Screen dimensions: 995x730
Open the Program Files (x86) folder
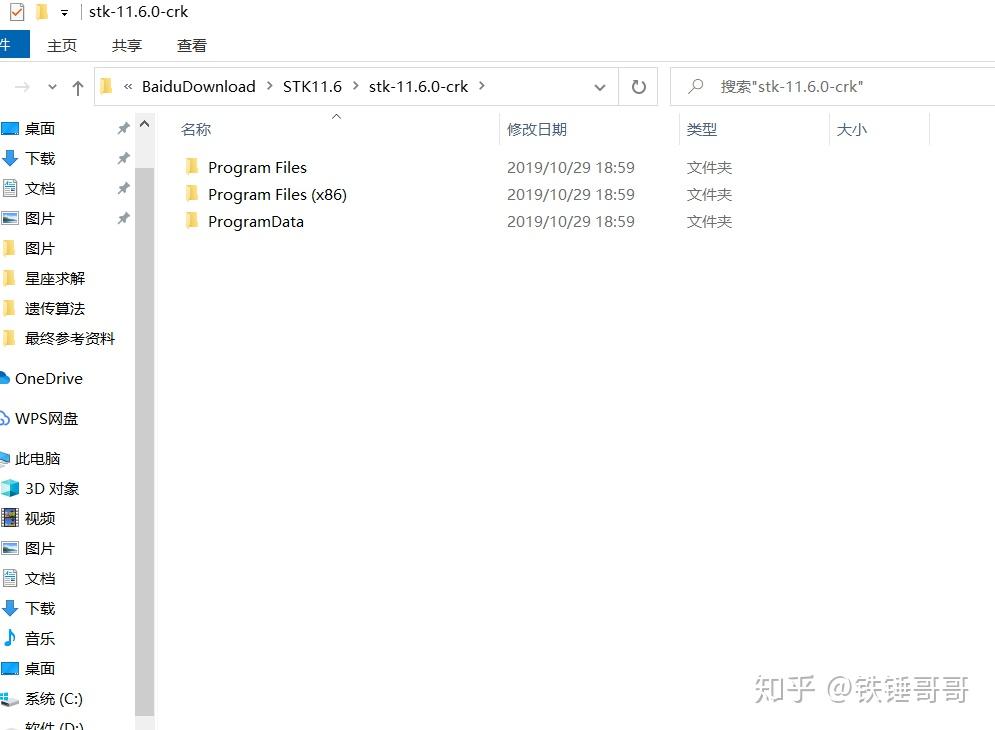coord(277,194)
